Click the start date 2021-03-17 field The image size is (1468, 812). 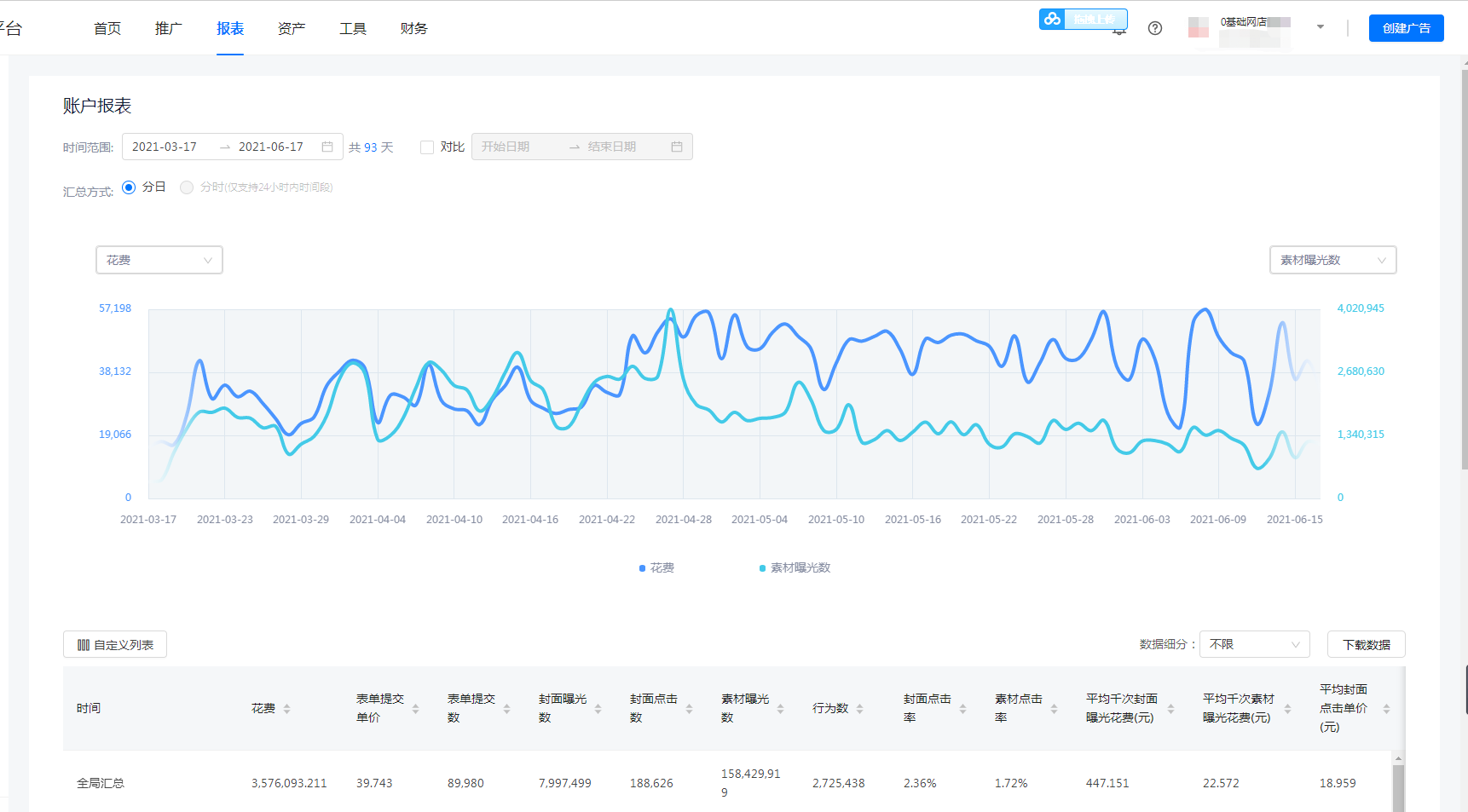click(165, 147)
